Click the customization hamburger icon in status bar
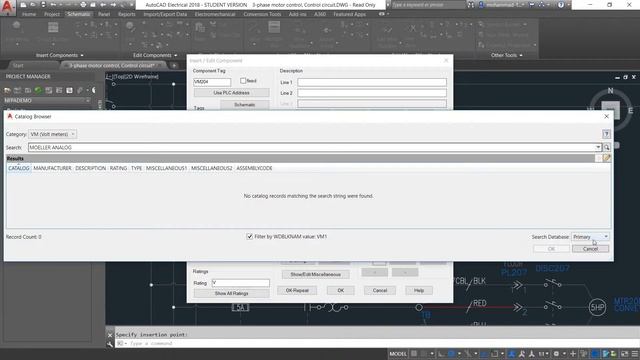 [635, 354]
